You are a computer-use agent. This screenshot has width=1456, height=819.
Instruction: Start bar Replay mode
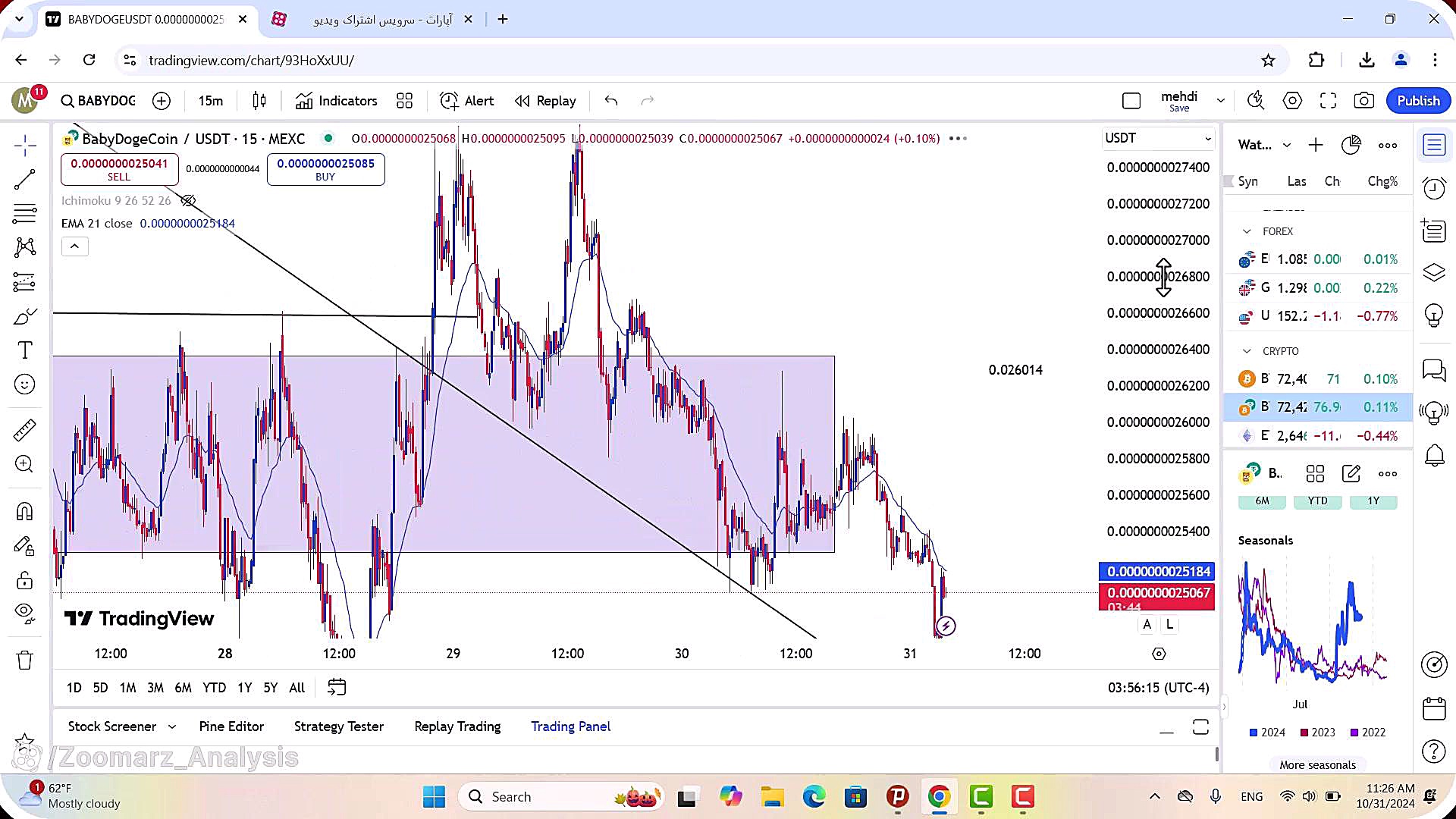(545, 101)
